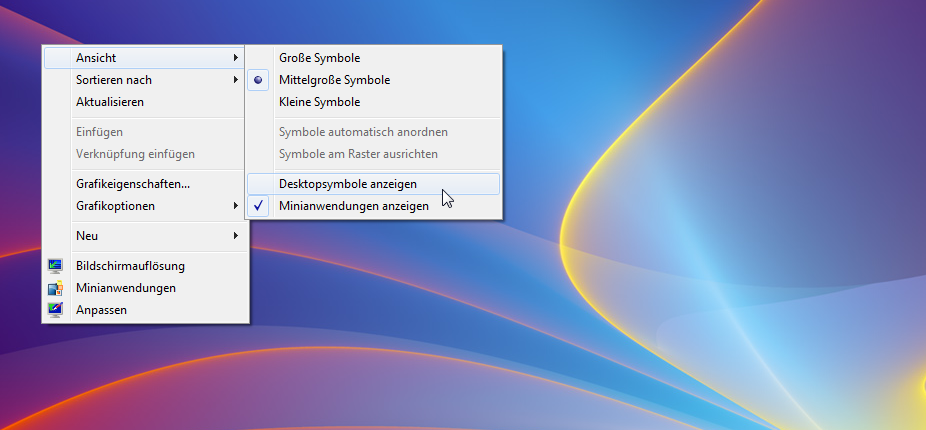Open the Minianwendungen gallery entry
926x430 pixels.
pyautogui.click(x=145, y=288)
